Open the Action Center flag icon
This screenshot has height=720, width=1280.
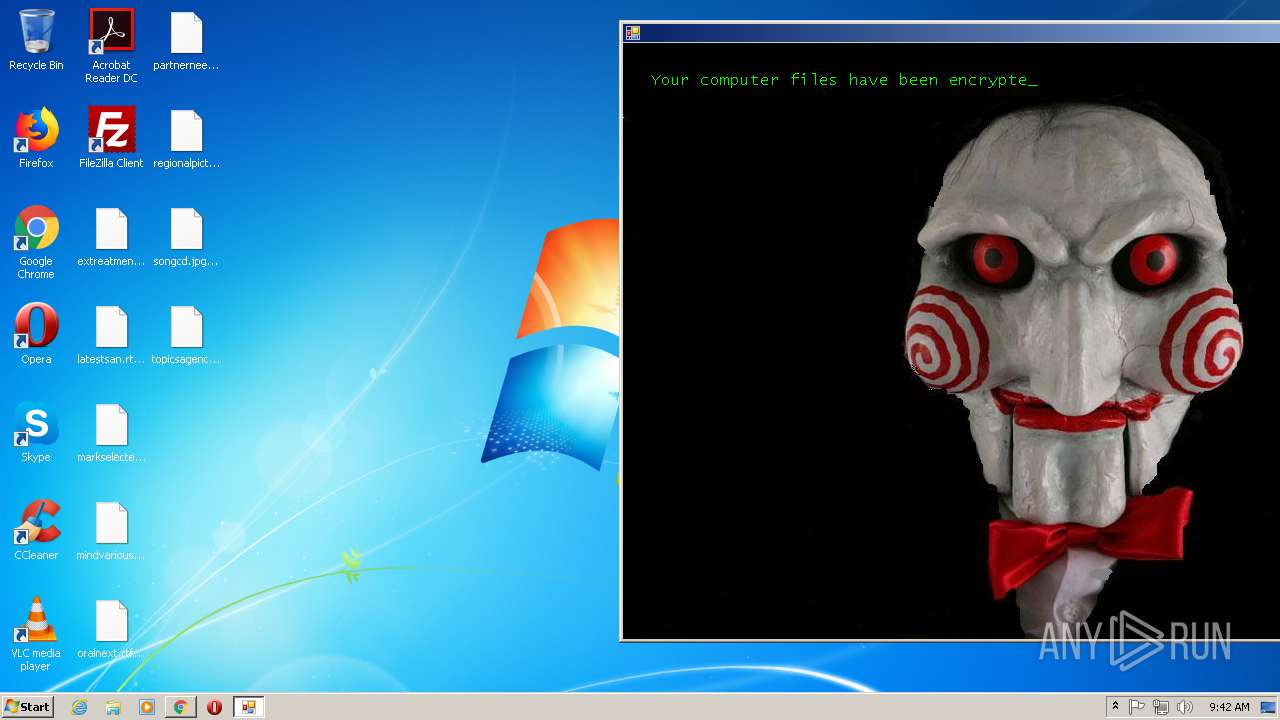pyautogui.click(x=1137, y=707)
